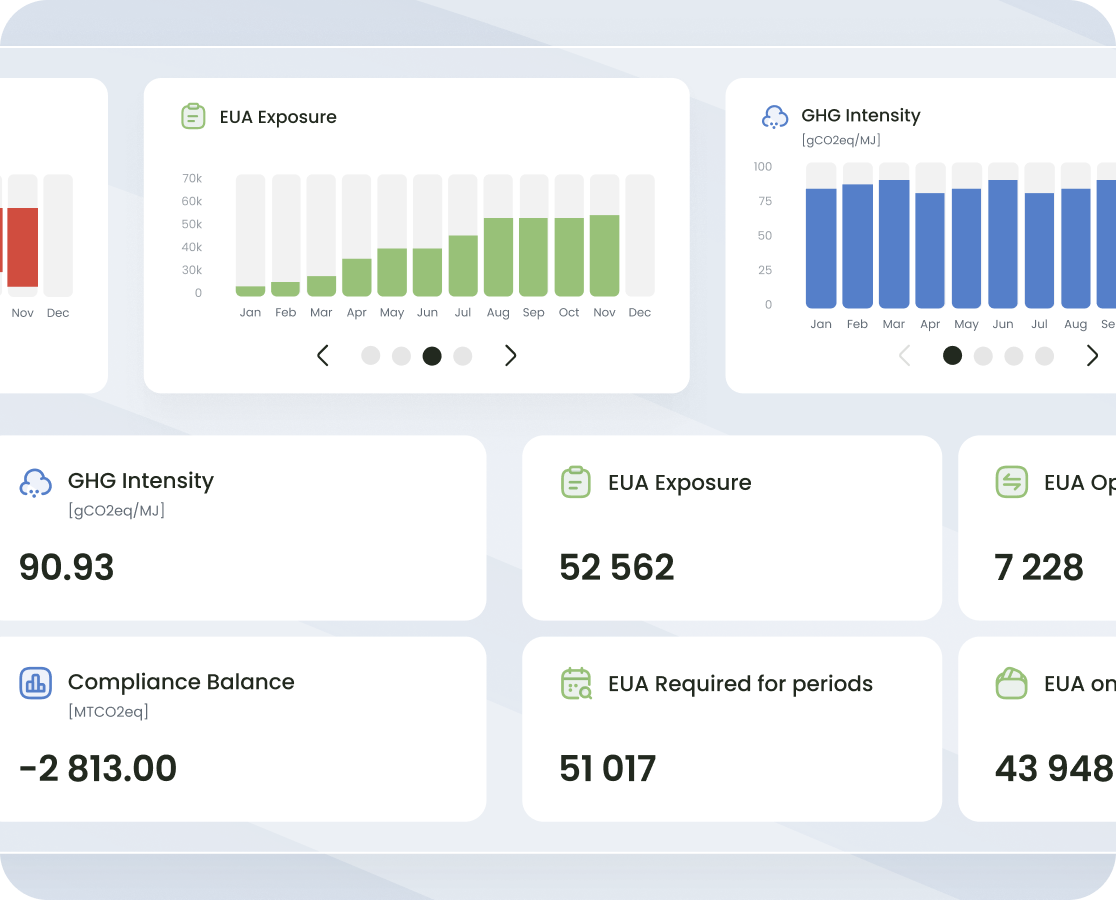Click the Compliance Balance bar chart icon
The width and height of the screenshot is (1116, 900).
(x=36, y=683)
